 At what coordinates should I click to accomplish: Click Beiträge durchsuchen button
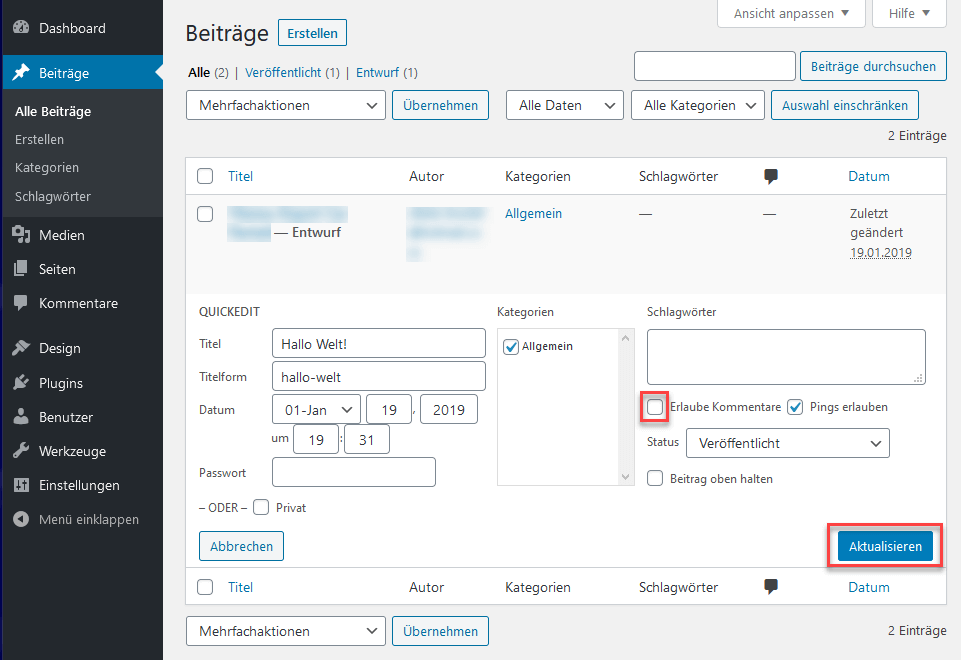pos(873,66)
